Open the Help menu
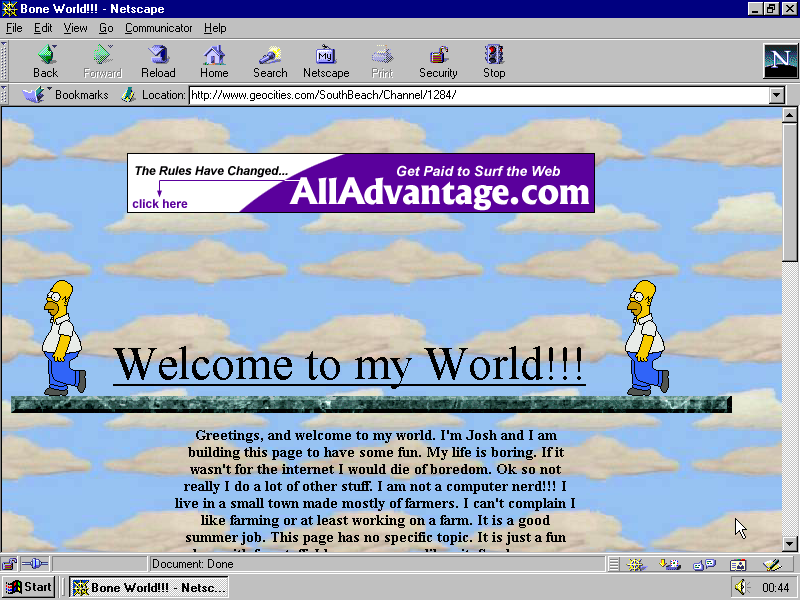The image size is (800, 600). point(215,28)
